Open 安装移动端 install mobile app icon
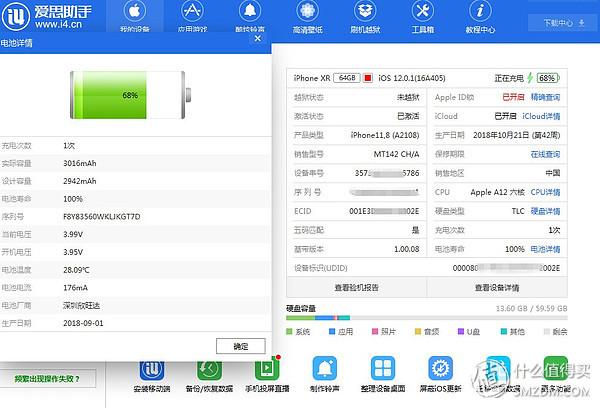600x408 pixels. 152,376
